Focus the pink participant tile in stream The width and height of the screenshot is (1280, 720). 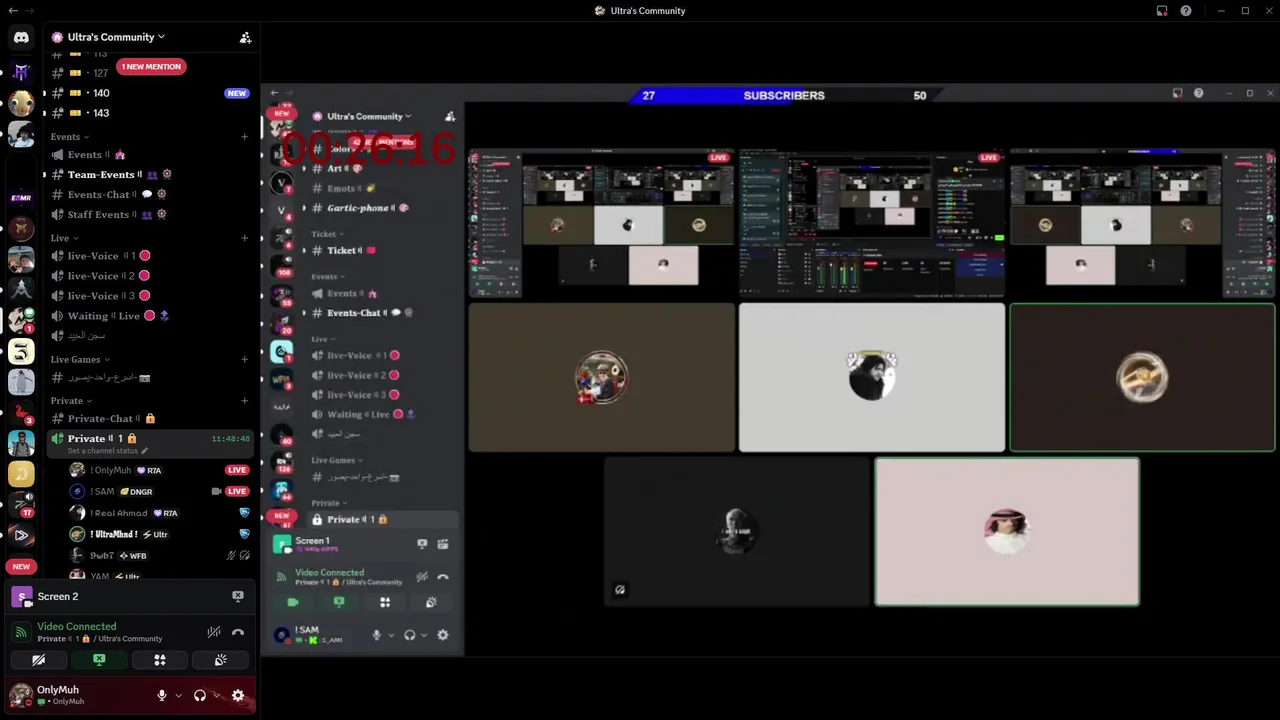tap(1007, 532)
